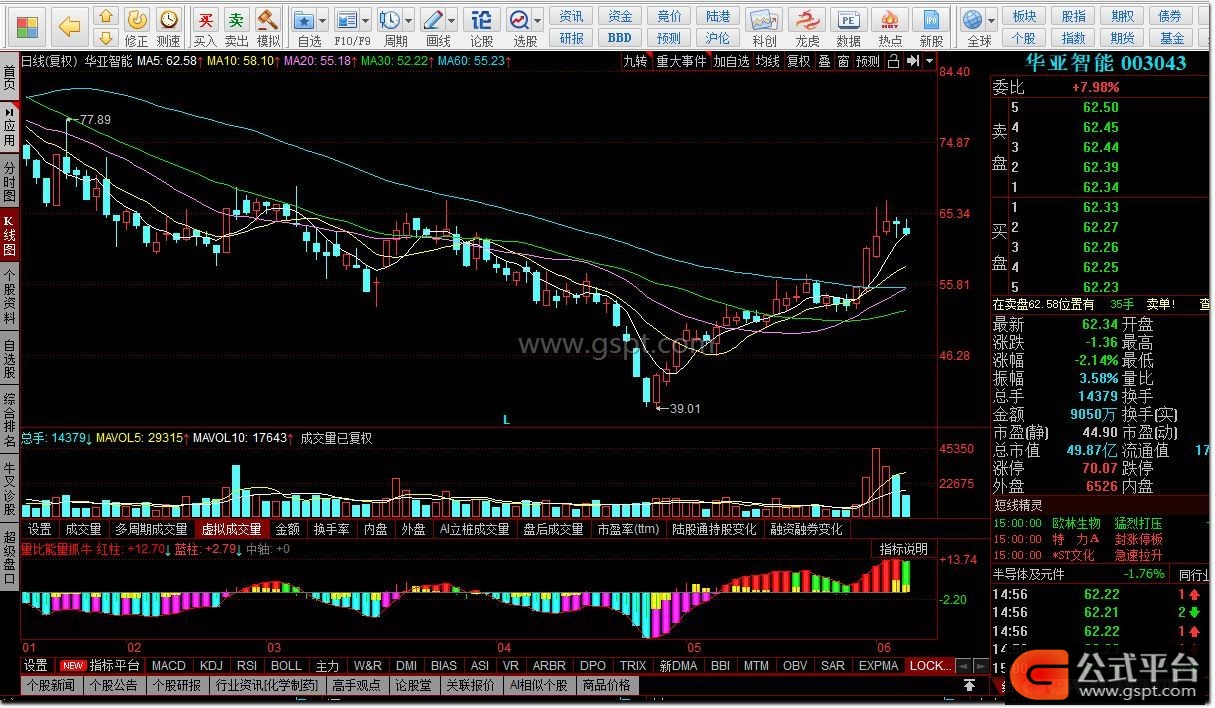This screenshot has height=708, width=1215.
Task: Select the EXPMA indicator tab
Action: tap(878, 665)
